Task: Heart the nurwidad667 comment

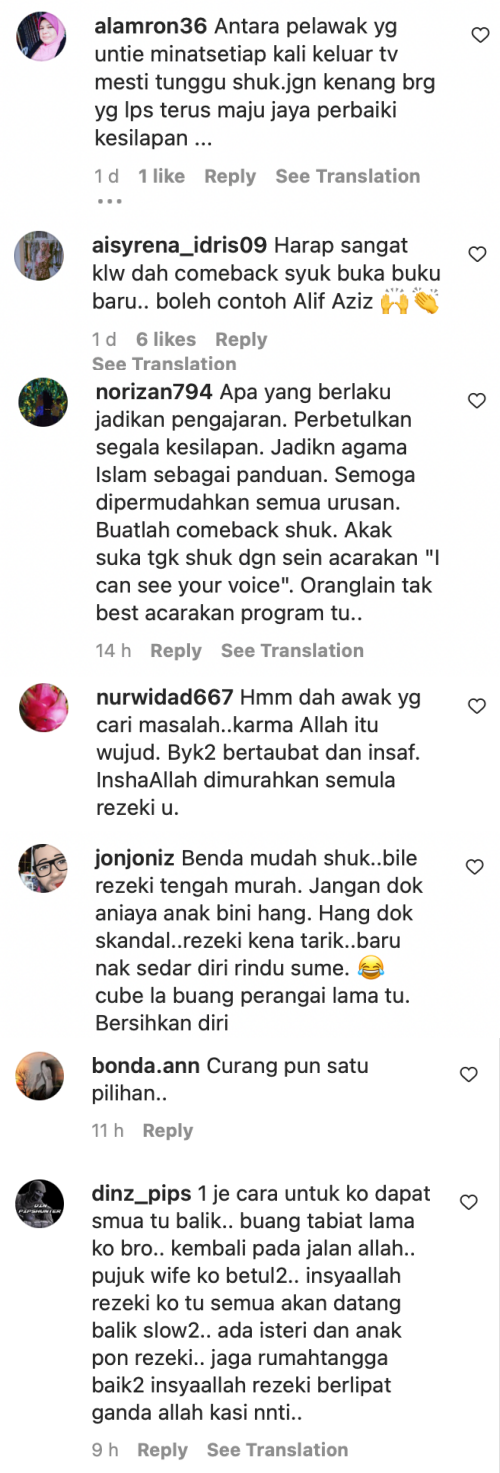Action: pos(478,705)
